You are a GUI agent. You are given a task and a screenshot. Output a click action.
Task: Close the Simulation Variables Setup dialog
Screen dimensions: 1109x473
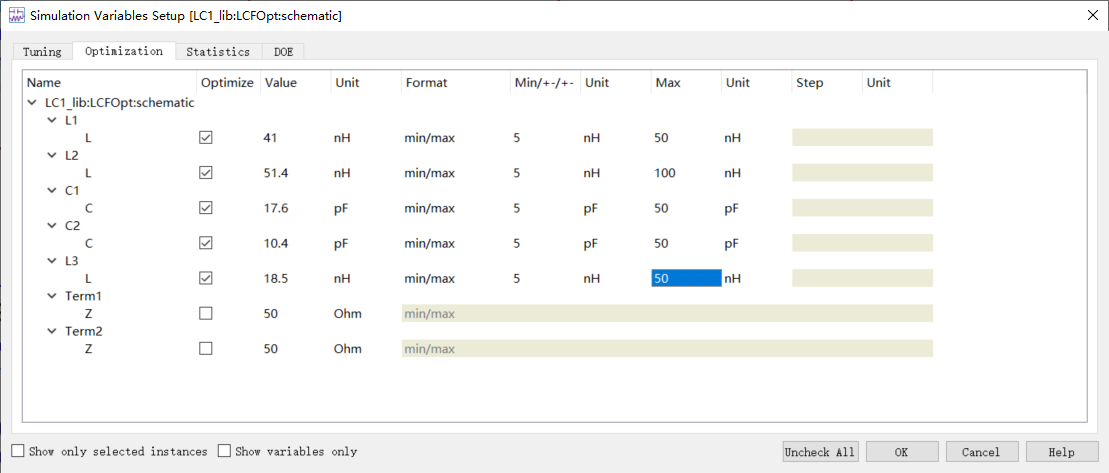(1090, 15)
